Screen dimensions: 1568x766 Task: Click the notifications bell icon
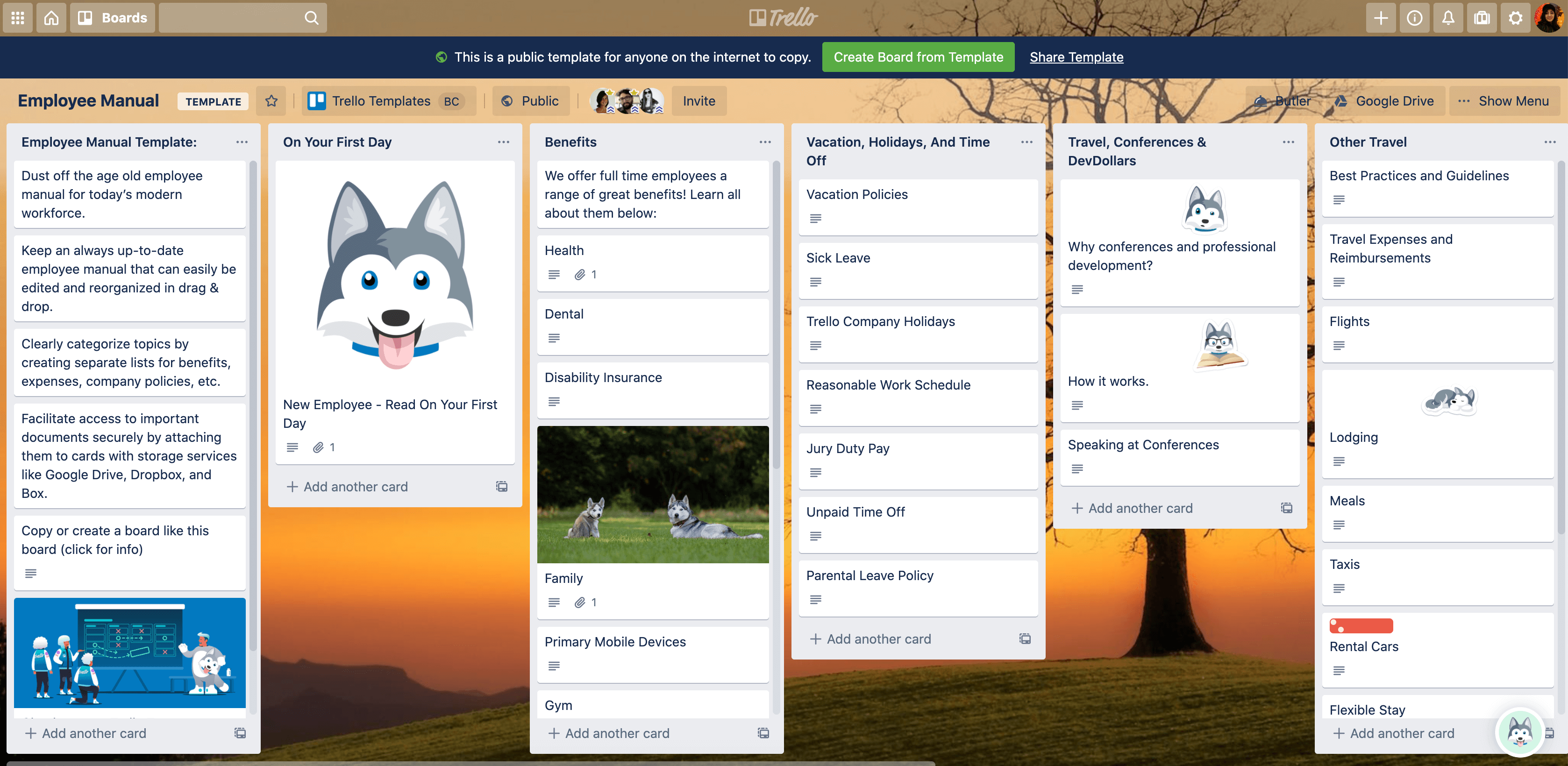(1448, 17)
